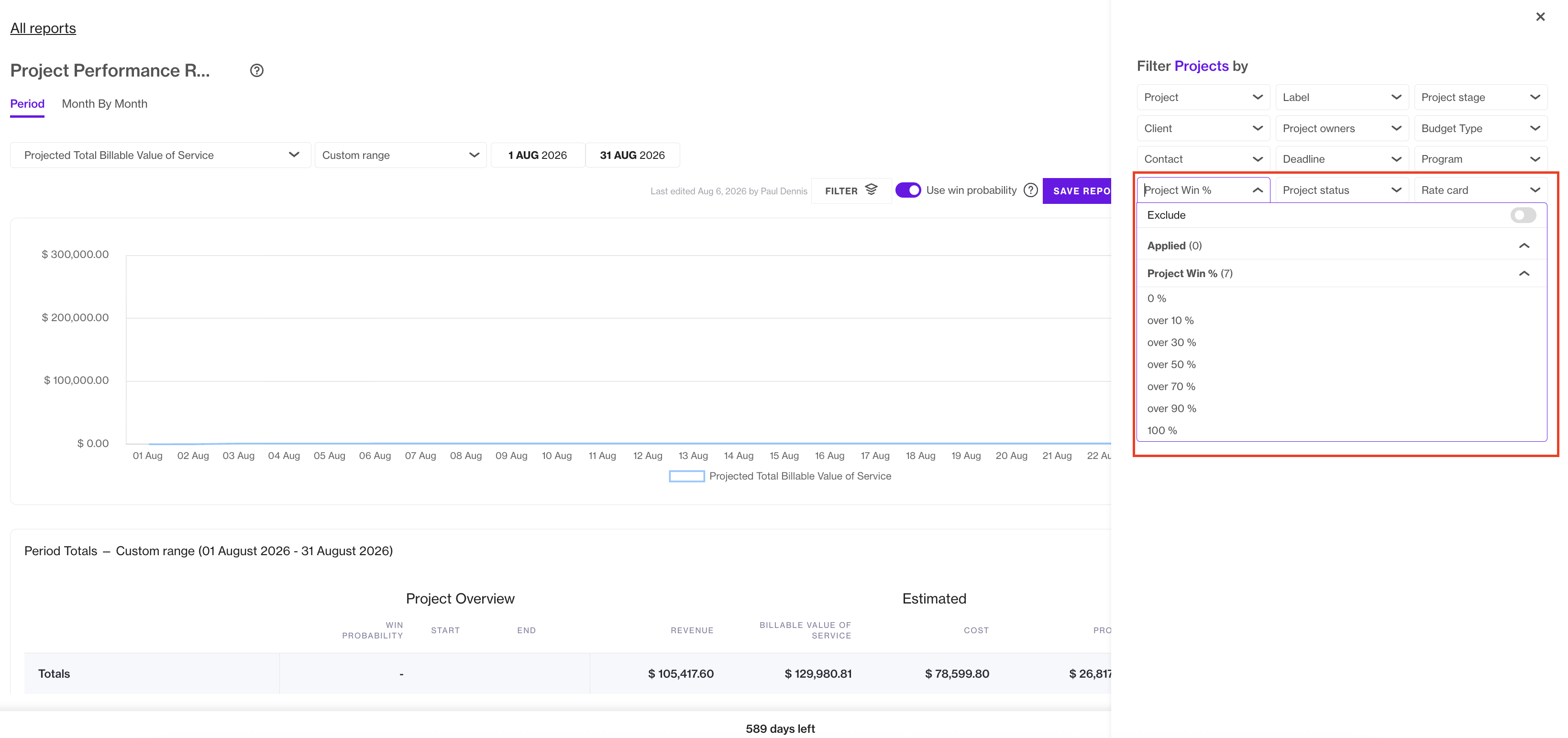Image resolution: width=1568 pixels, height=738 pixels.
Task: Click the WIN PROBABILITY column header
Action: click(373, 630)
